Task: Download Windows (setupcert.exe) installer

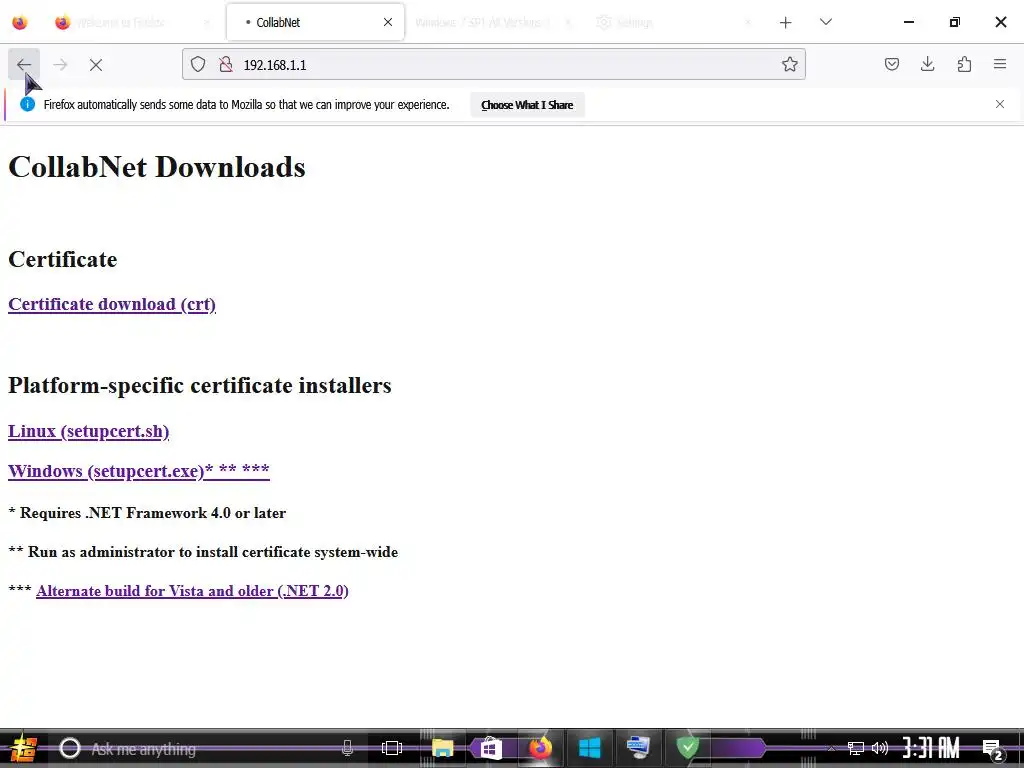Action: [x=138, y=471]
